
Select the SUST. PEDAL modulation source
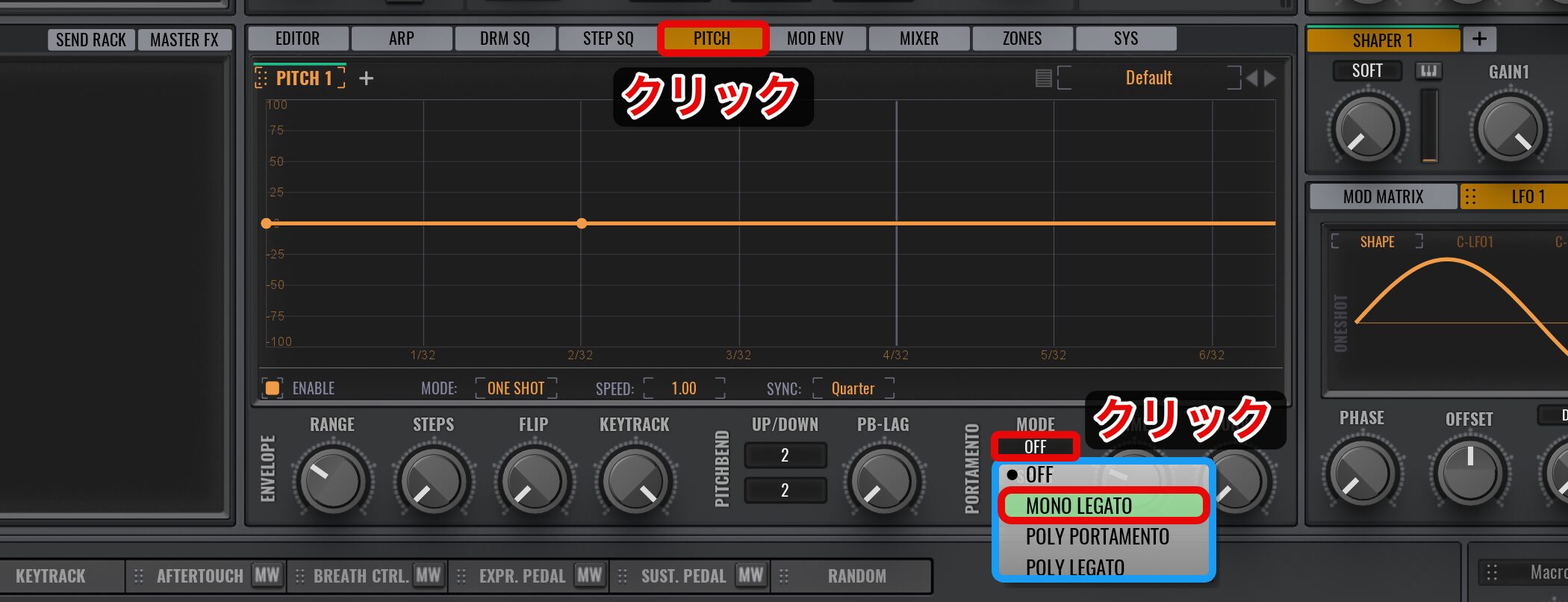point(683,576)
